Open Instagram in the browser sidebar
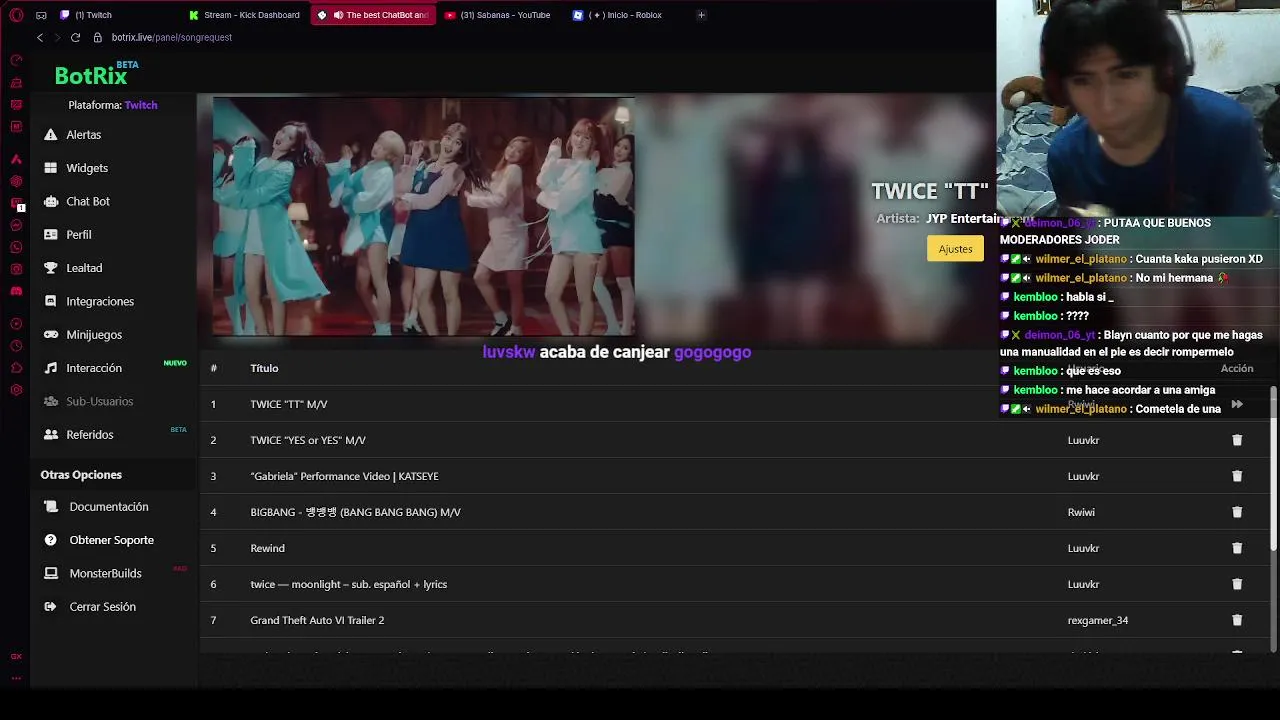Viewport: 1280px width, 720px height. click(16, 269)
